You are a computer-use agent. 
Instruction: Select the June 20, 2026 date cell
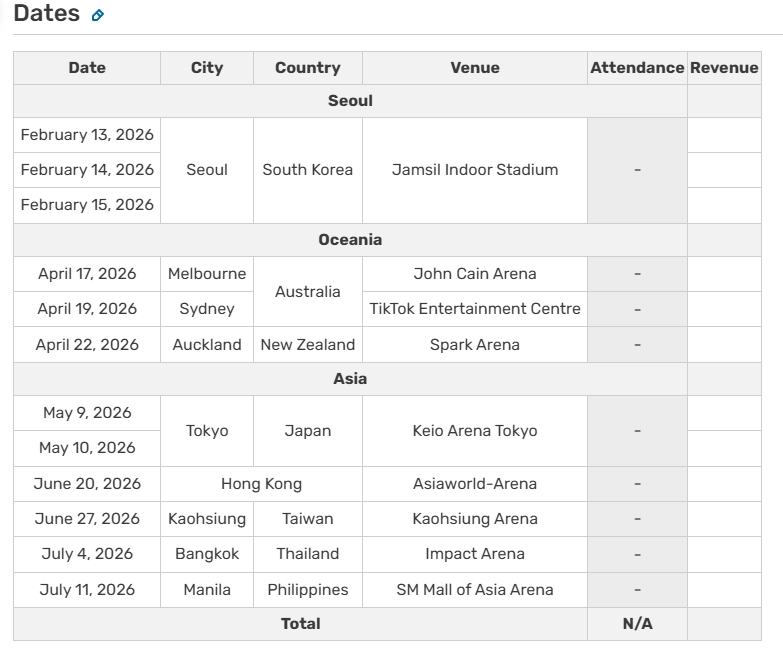tap(87, 484)
